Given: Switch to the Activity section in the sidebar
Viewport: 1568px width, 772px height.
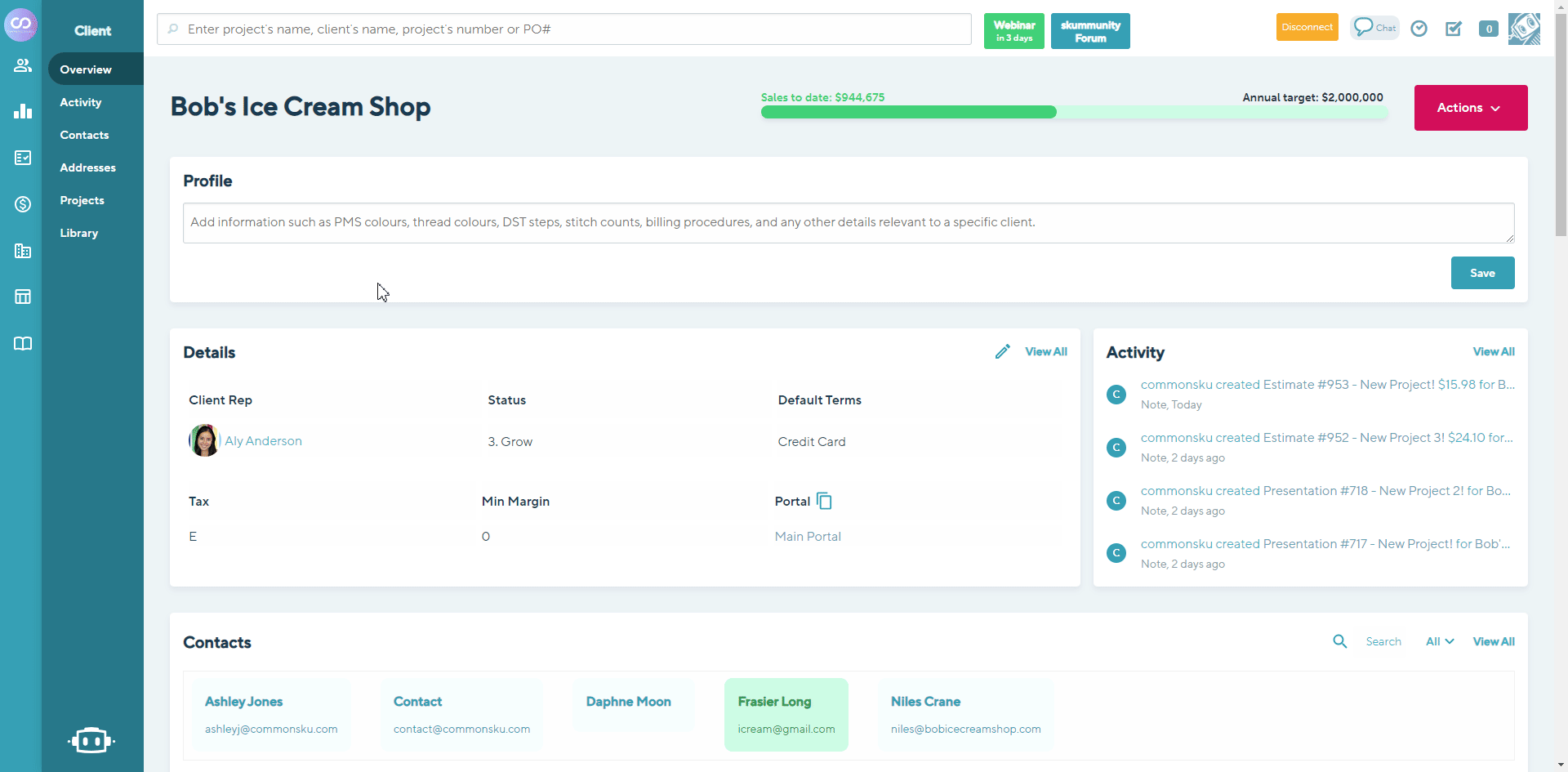Looking at the screenshot, I should [81, 102].
